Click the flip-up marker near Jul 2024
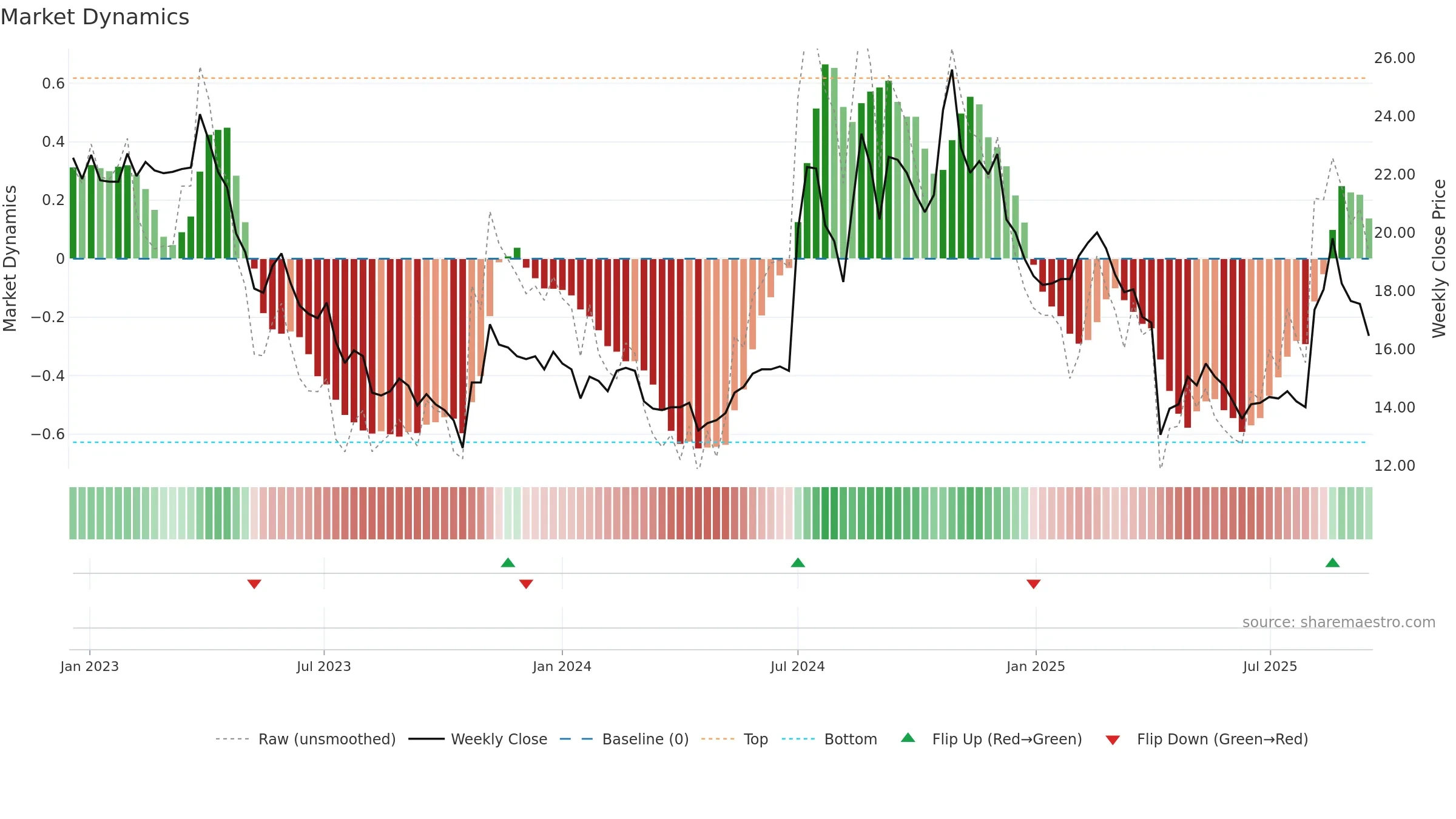1456x819 pixels. point(798,563)
